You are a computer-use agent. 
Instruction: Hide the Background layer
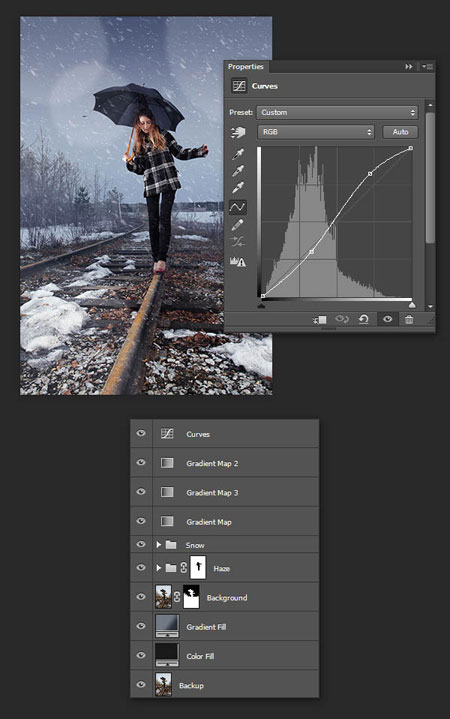(141, 597)
